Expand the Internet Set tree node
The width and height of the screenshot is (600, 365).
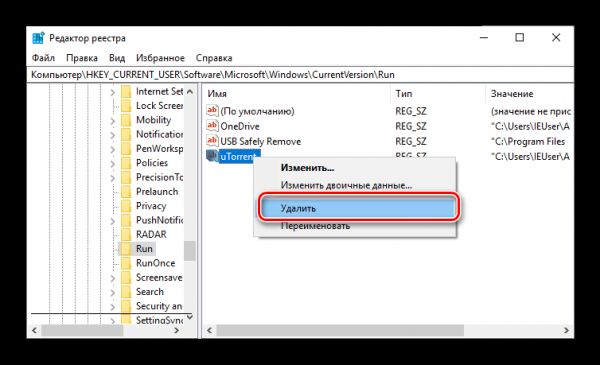point(112,92)
